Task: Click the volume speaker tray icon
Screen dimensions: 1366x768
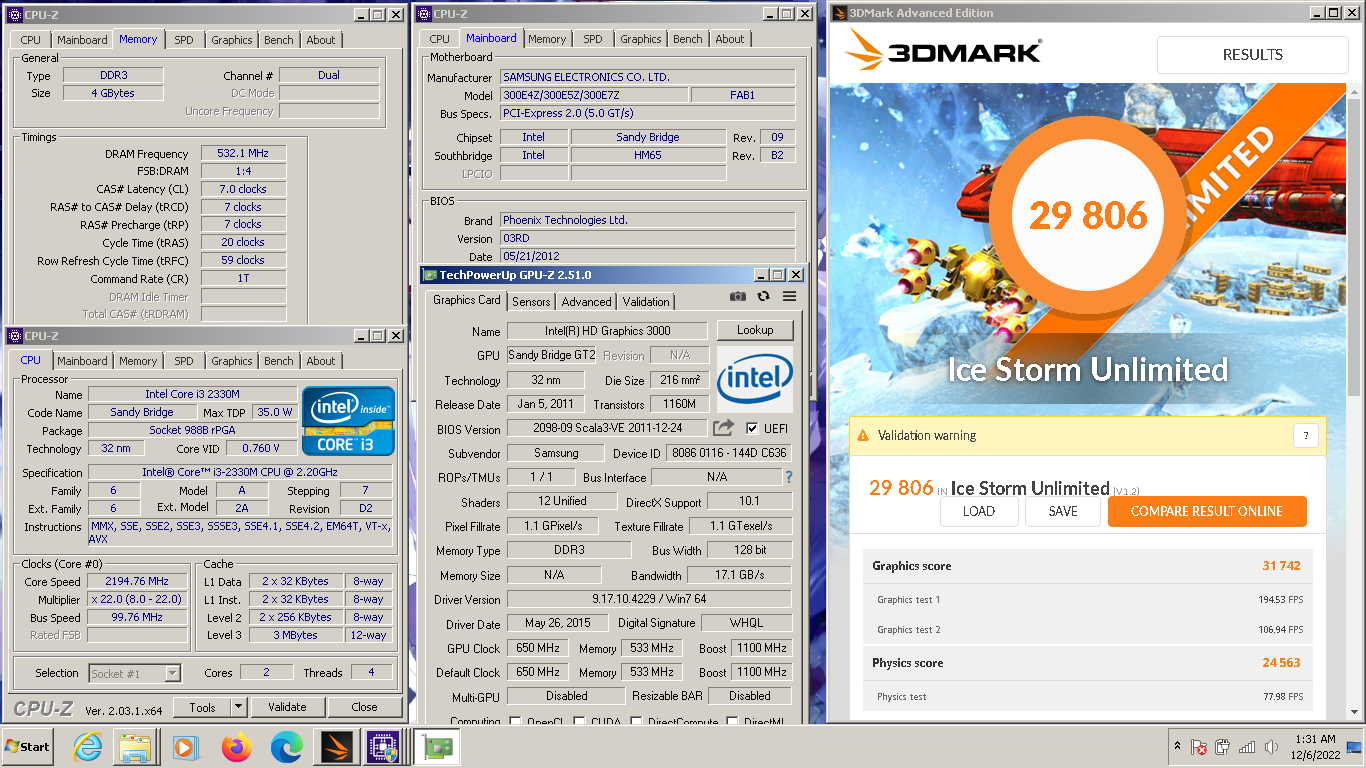Action: point(1271,747)
